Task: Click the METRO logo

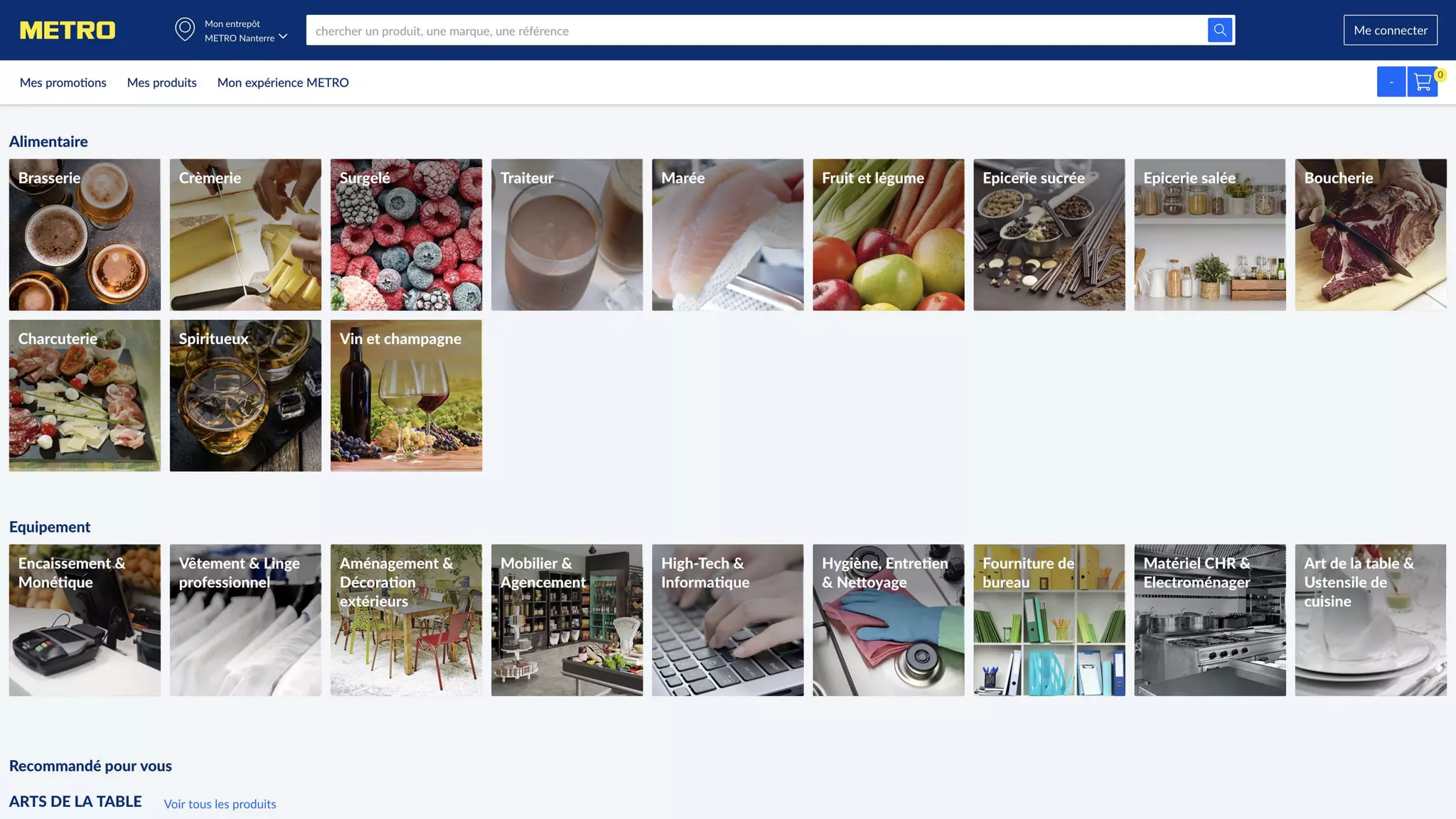Action: [x=68, y=30]
